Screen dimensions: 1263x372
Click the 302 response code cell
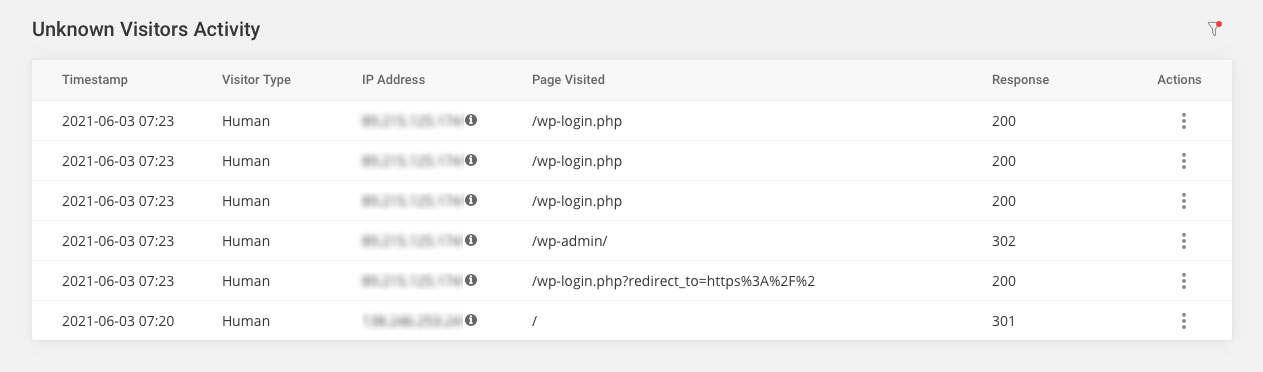1004,241
